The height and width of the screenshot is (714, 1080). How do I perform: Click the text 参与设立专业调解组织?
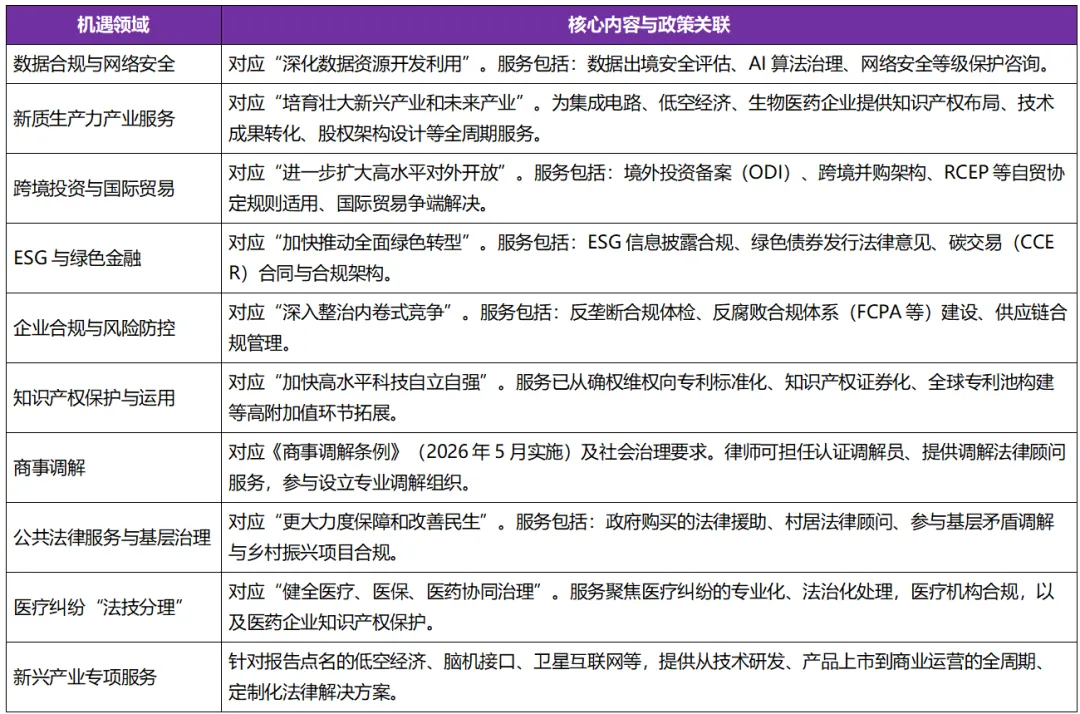(372, 483)
